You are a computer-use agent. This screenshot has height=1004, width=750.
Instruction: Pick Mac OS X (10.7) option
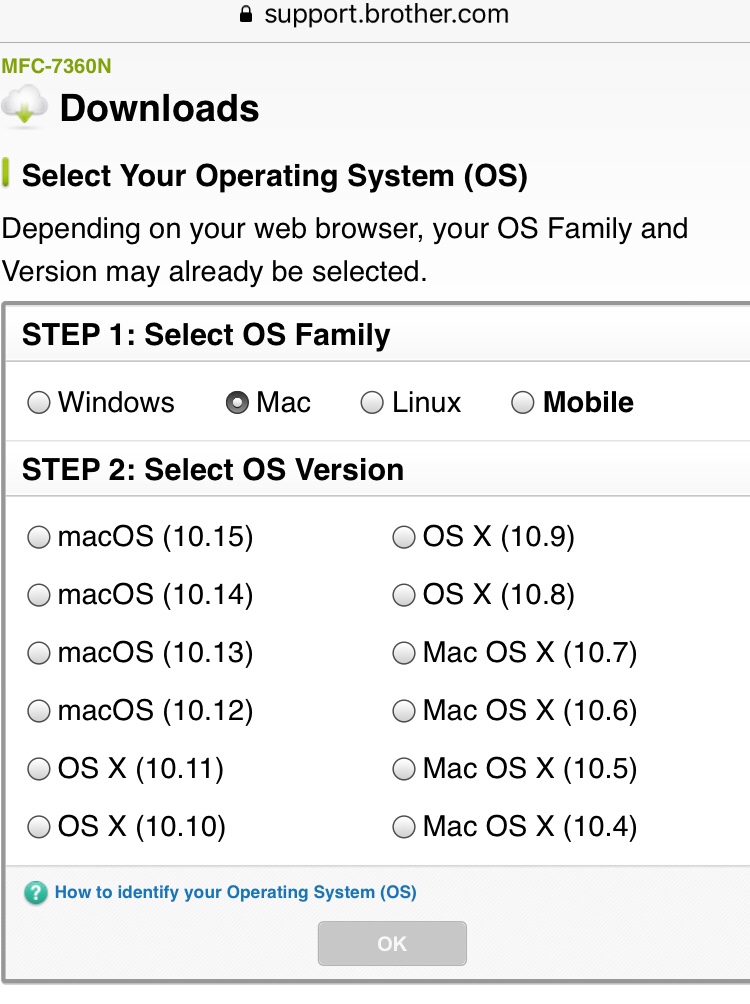404,654
